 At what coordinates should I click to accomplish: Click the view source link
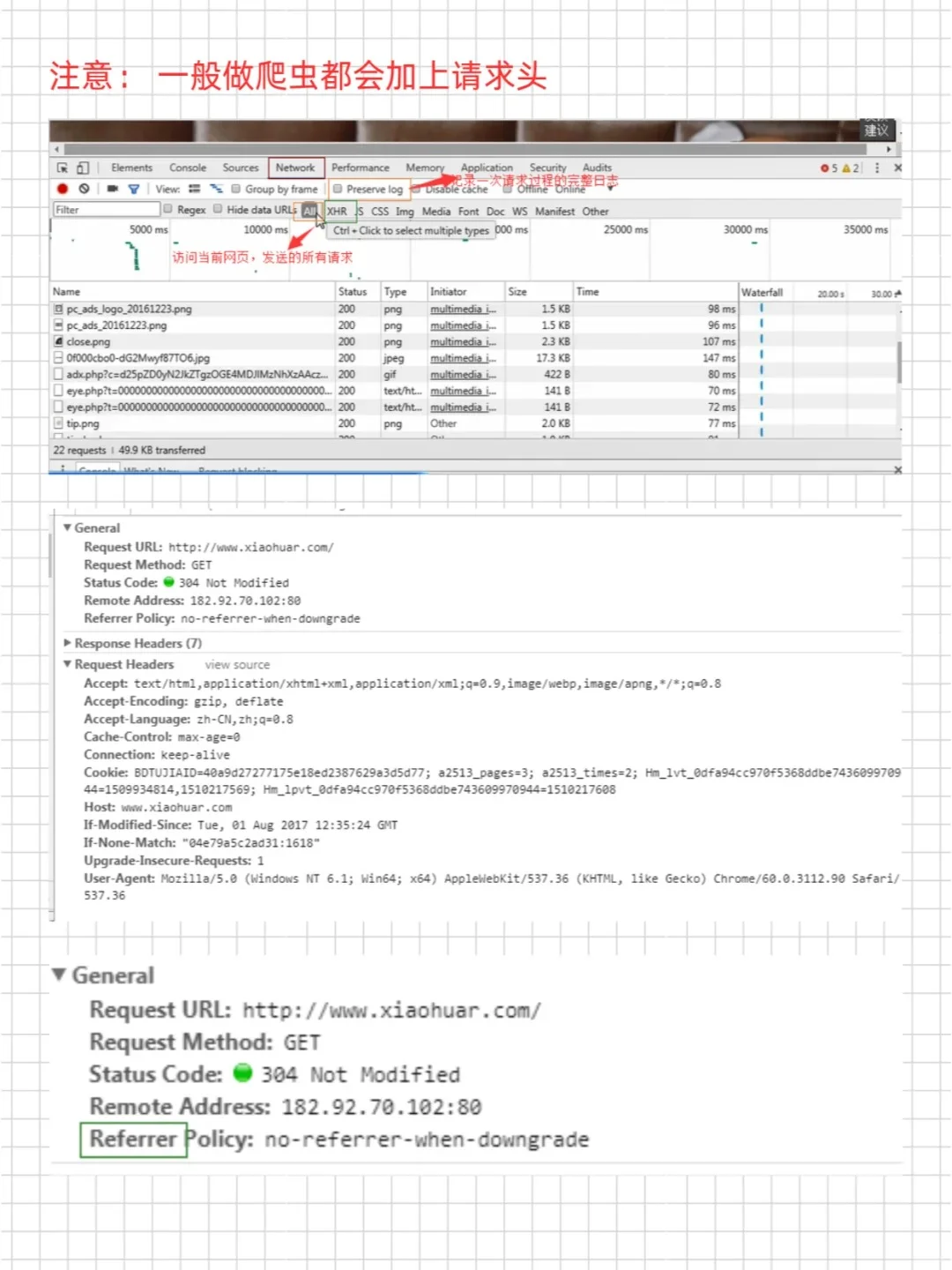point(237,665)
